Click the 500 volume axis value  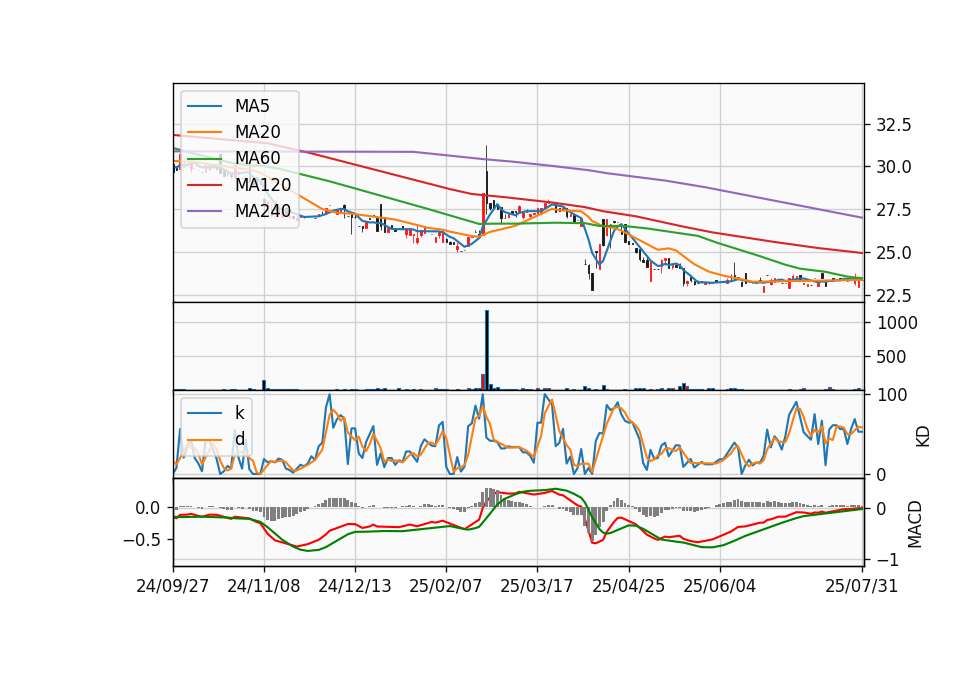[x=891, y=357]
